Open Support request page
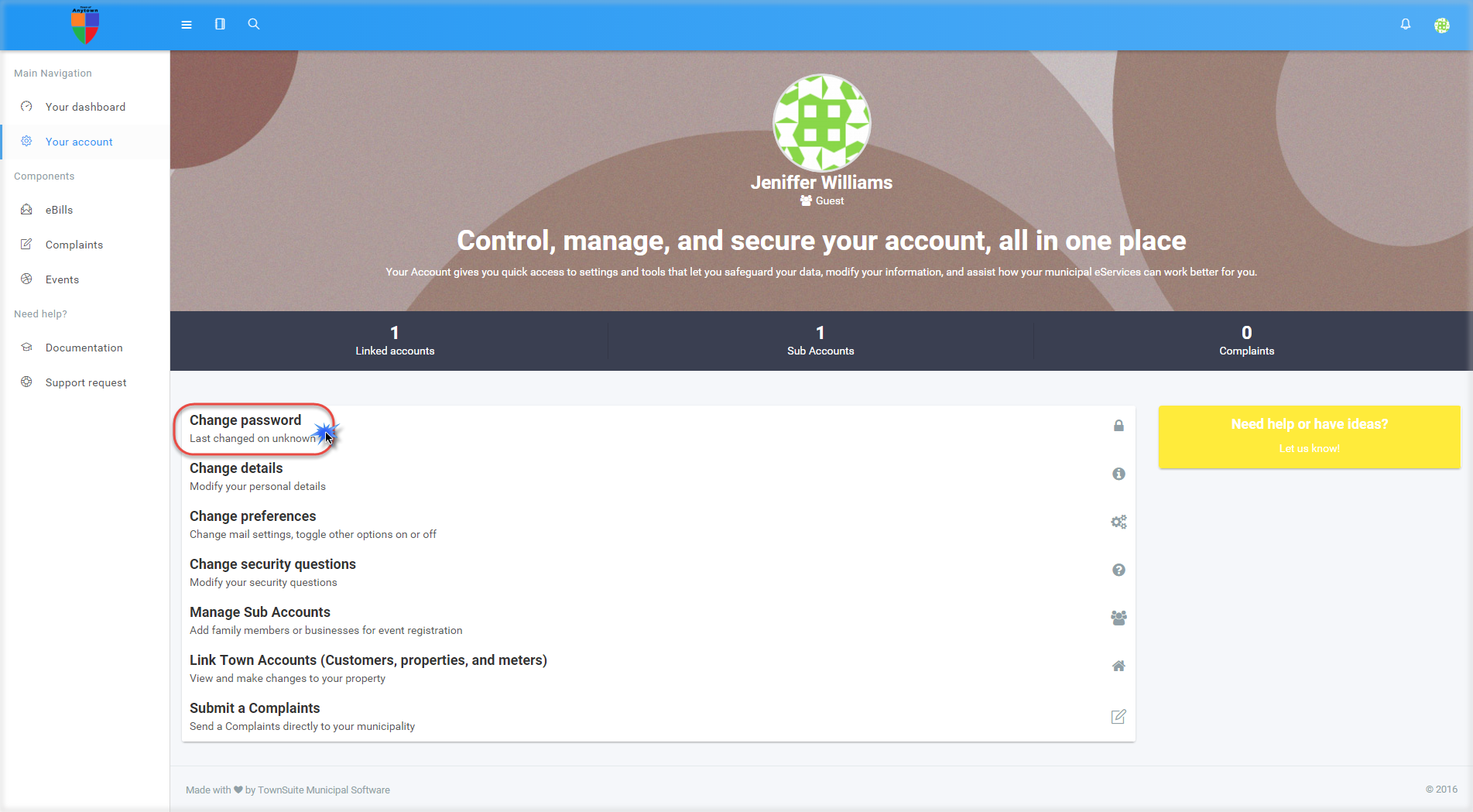1473x812 pixels. coord(86,382)
